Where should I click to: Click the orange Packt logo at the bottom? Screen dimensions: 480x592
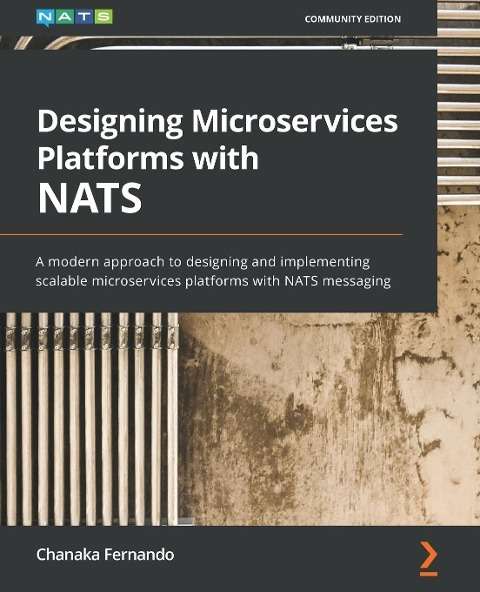click(x=429, y=559)
